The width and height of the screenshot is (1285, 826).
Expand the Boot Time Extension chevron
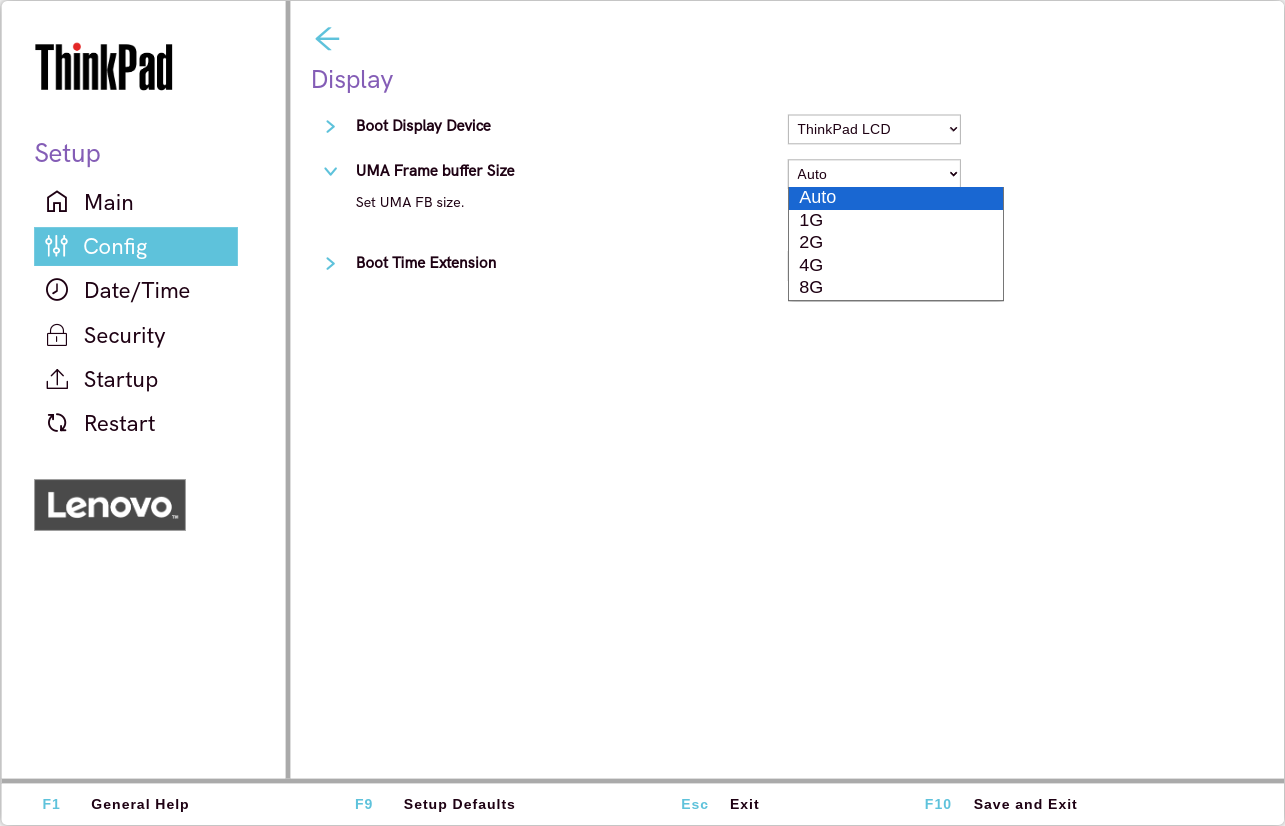click(330, 263)
